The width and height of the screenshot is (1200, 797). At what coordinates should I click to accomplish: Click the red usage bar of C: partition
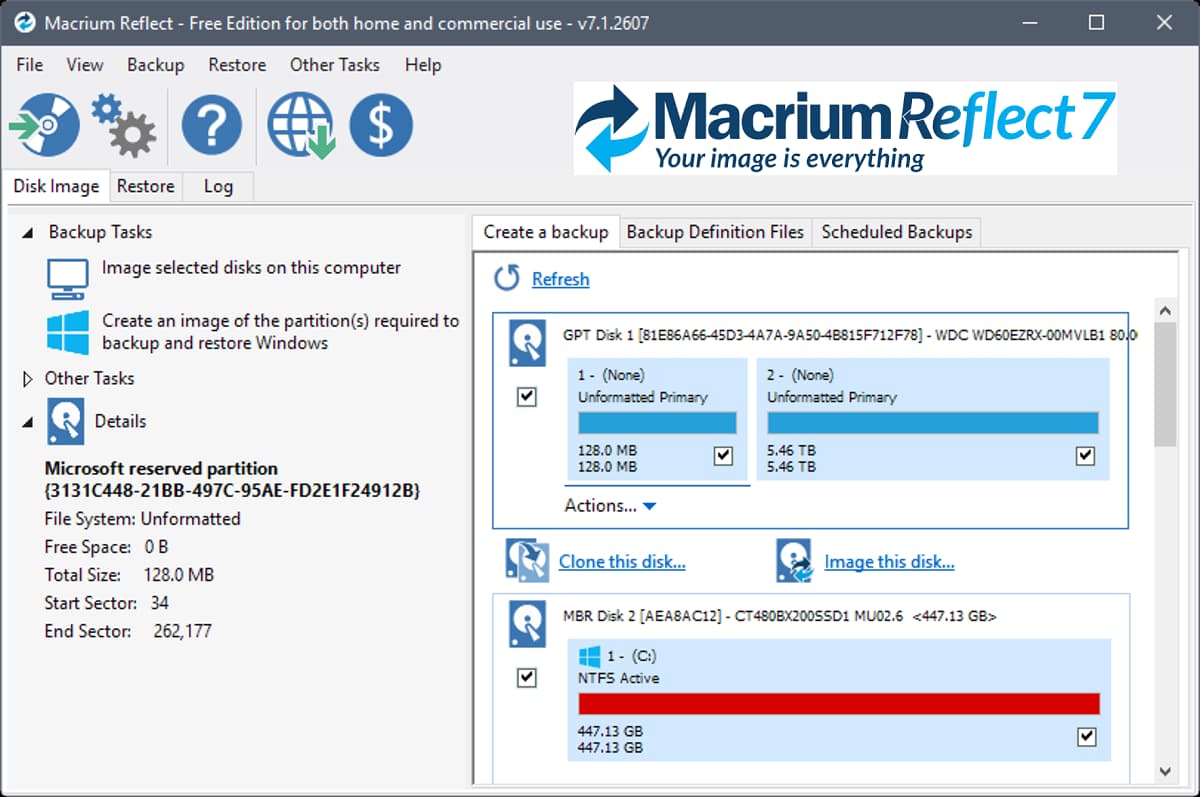pyautogui.click(x=839, y=703)
